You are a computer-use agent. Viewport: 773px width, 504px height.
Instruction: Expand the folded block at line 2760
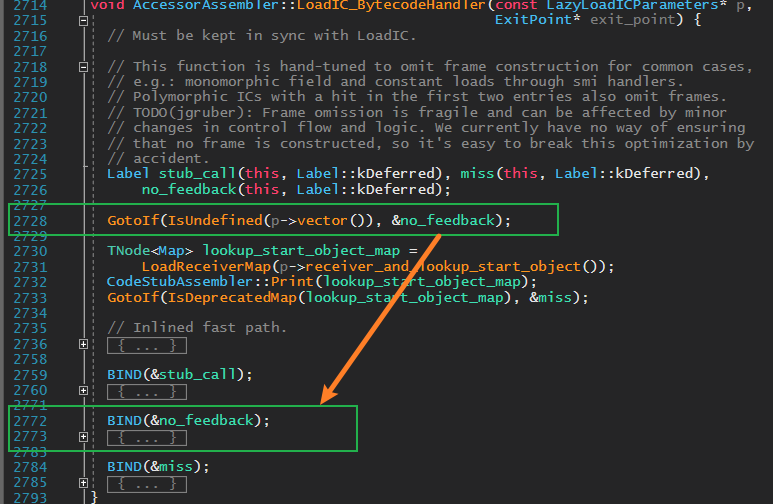point(83,391)
